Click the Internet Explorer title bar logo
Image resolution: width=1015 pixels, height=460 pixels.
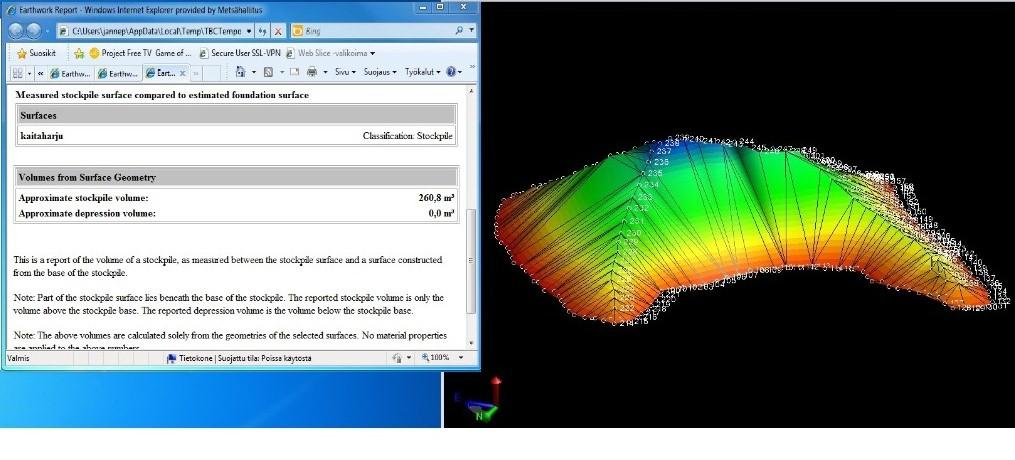coord(11,10)
